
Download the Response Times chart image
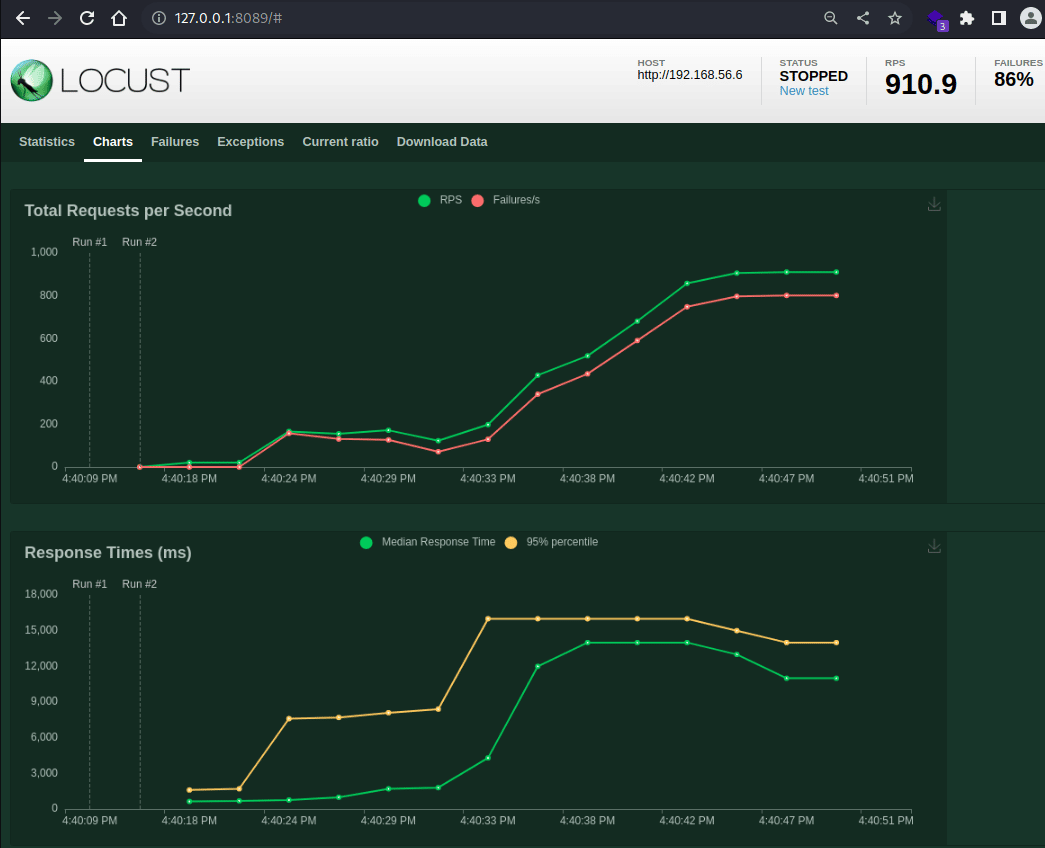click(x=934, y=546)
